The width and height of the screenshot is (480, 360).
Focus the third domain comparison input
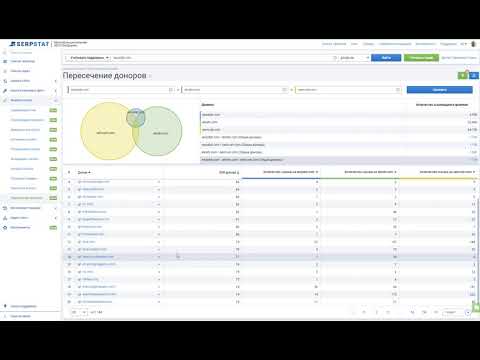click(x=348, y=90)
